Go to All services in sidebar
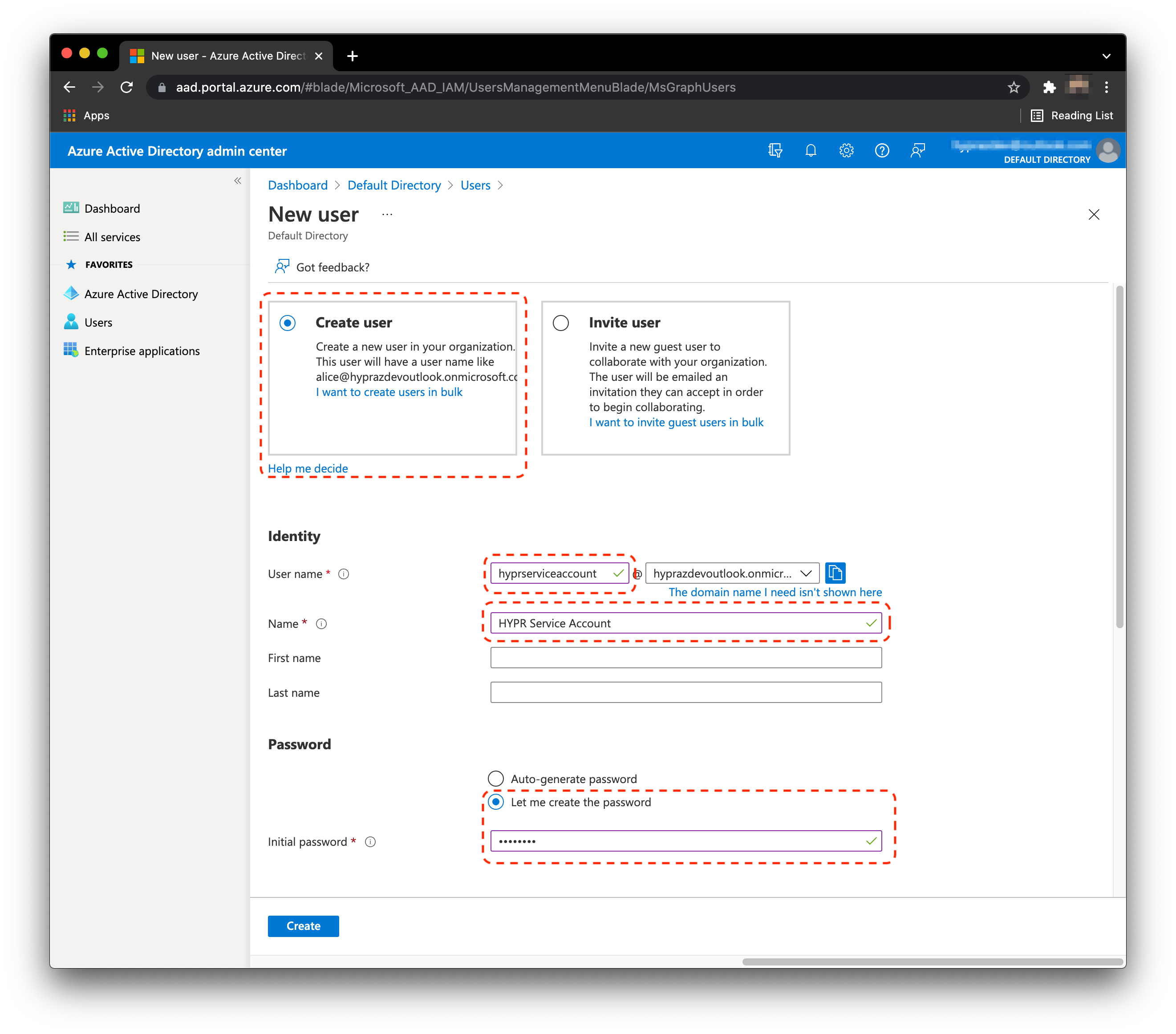 [112, 237]
